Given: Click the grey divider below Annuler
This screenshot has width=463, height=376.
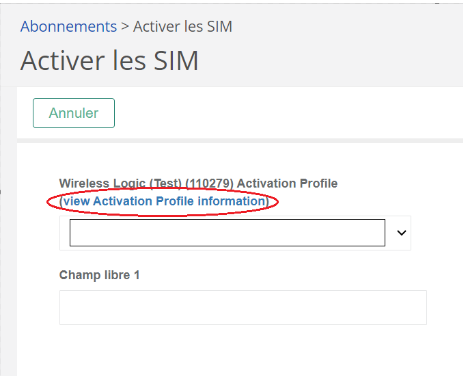Looking at the screenshot, I should coord(240,141).
